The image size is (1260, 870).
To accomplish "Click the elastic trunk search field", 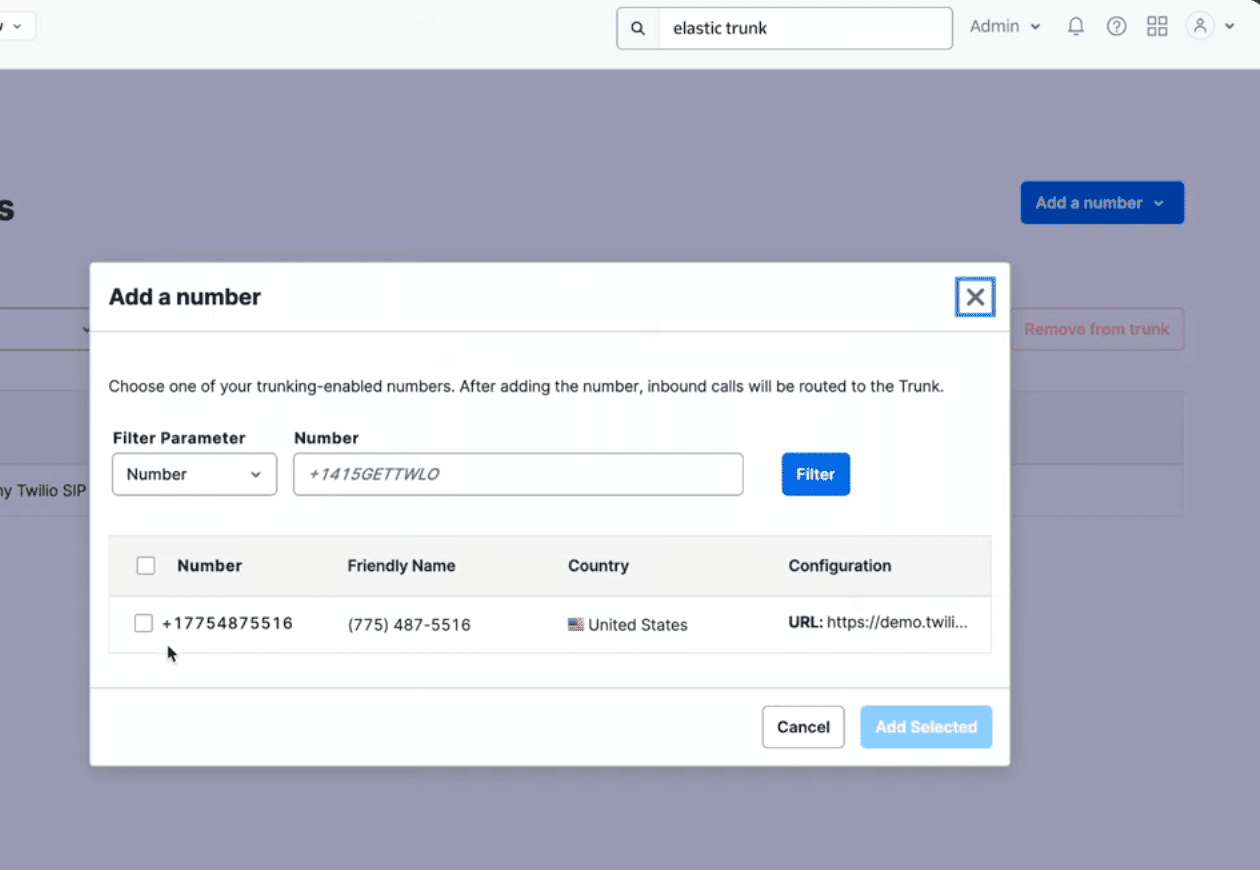I will pos(804,28).
